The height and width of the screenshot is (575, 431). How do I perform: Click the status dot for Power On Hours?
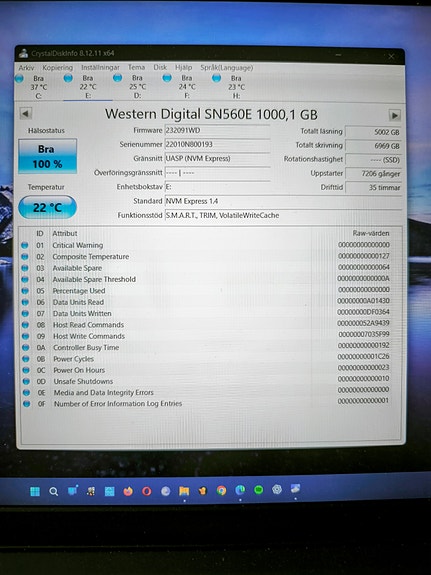[26, 370]
